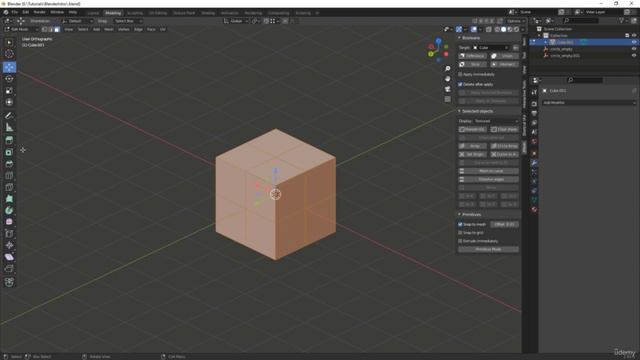
Task: Select the Rotate tool
Action: (9, 79)
